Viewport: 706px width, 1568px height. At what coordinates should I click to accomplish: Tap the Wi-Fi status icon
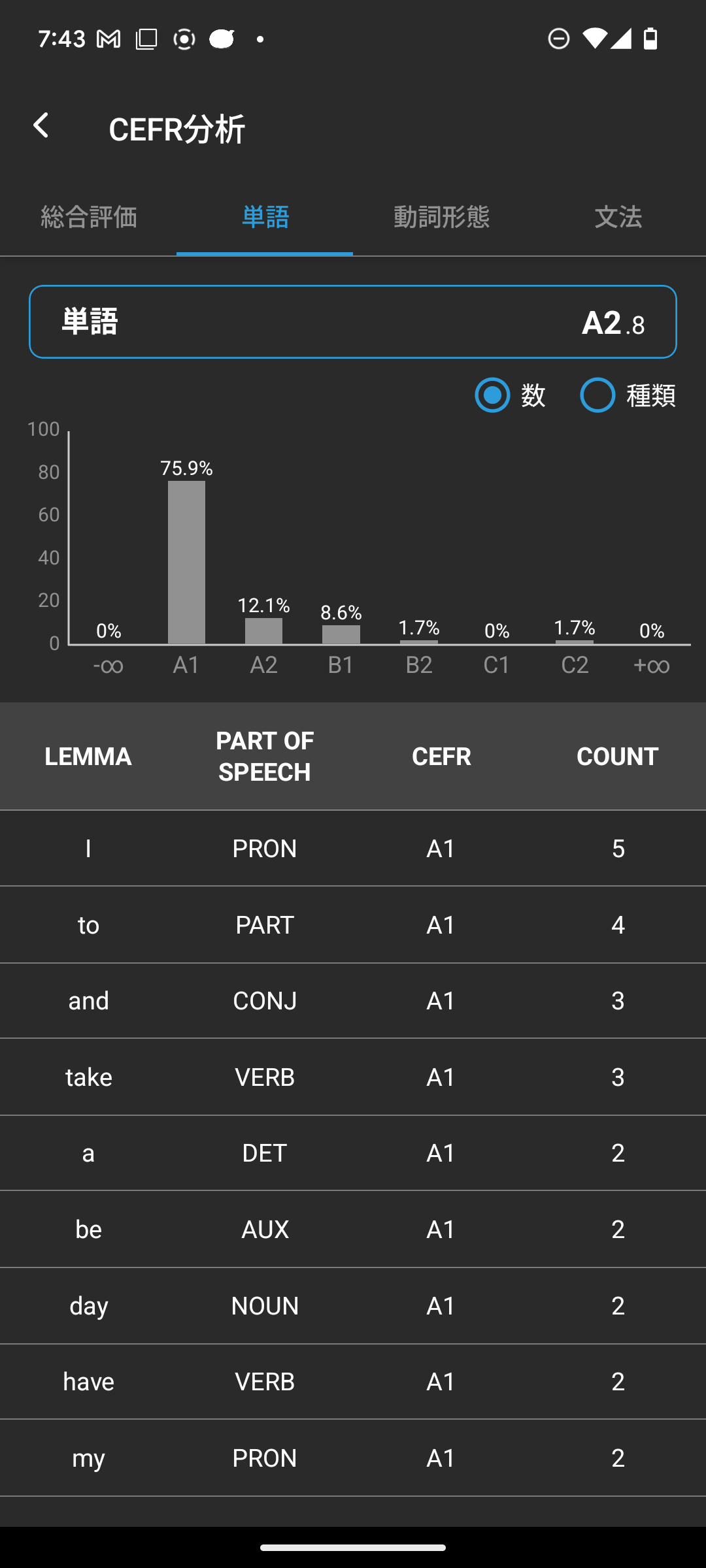(x=594, y=39)
